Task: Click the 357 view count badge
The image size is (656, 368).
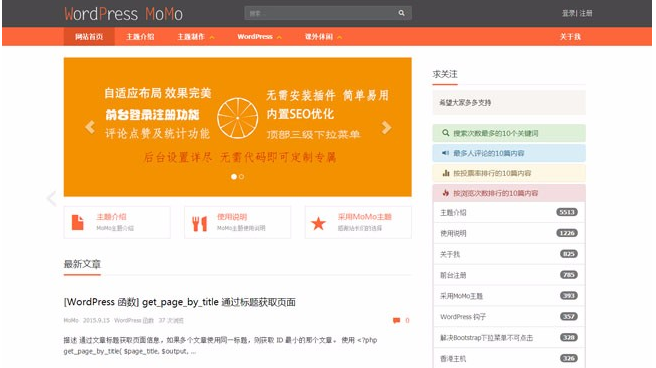Action: [x=569, y=317]
